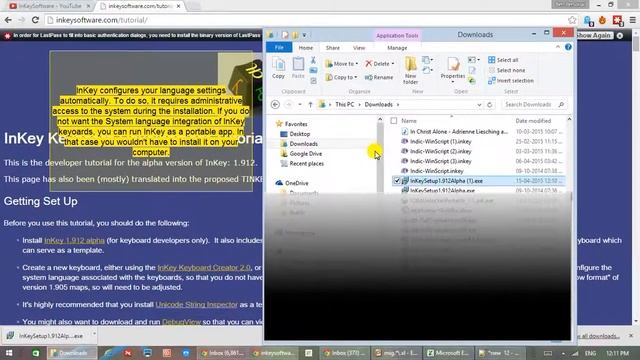The height and width of the screenshot is (360, 640).
Task: Uncheck InKeySetup1.912Alpha (1).exe checkbox
Action: point(397,180)
